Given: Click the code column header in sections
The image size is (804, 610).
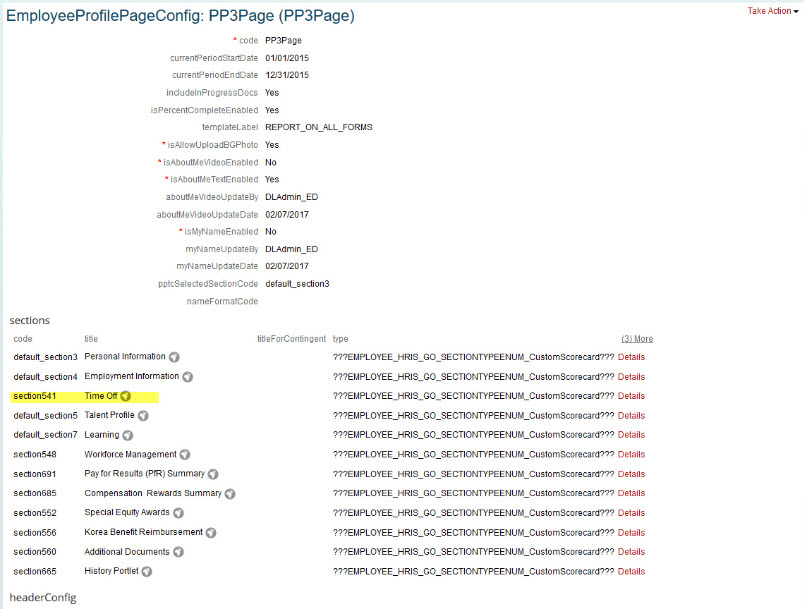Looking at the screenshot, I should click(x=23, y=339).
